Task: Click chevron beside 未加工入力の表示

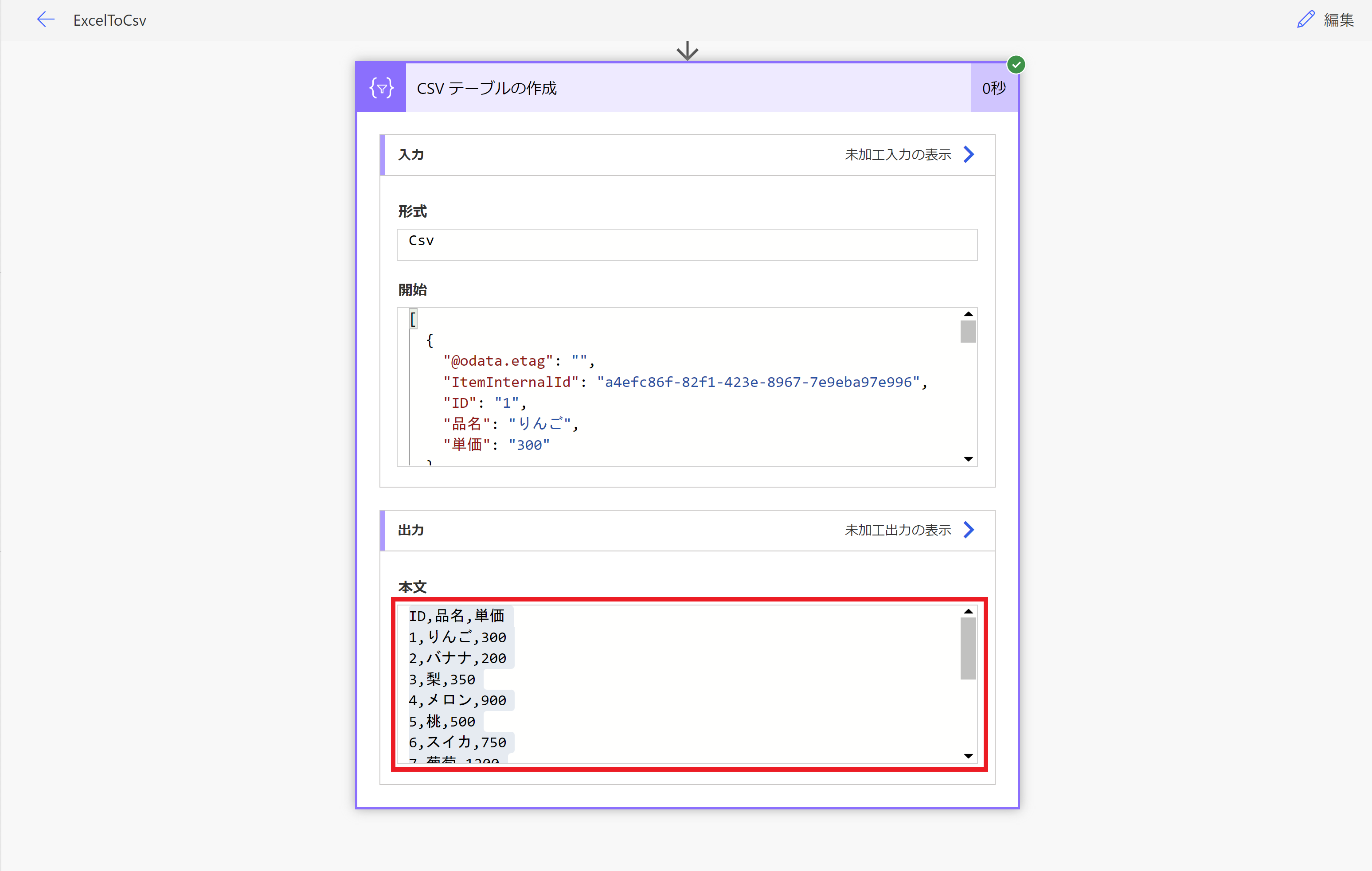Action: 969,154
